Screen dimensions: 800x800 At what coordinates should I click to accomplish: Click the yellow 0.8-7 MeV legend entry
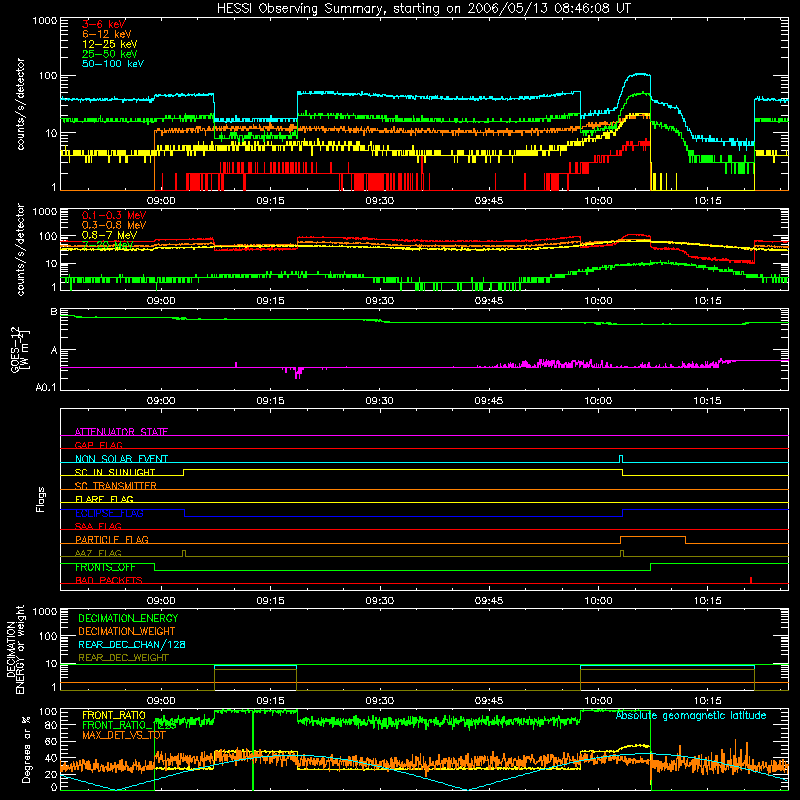[109, 235]
